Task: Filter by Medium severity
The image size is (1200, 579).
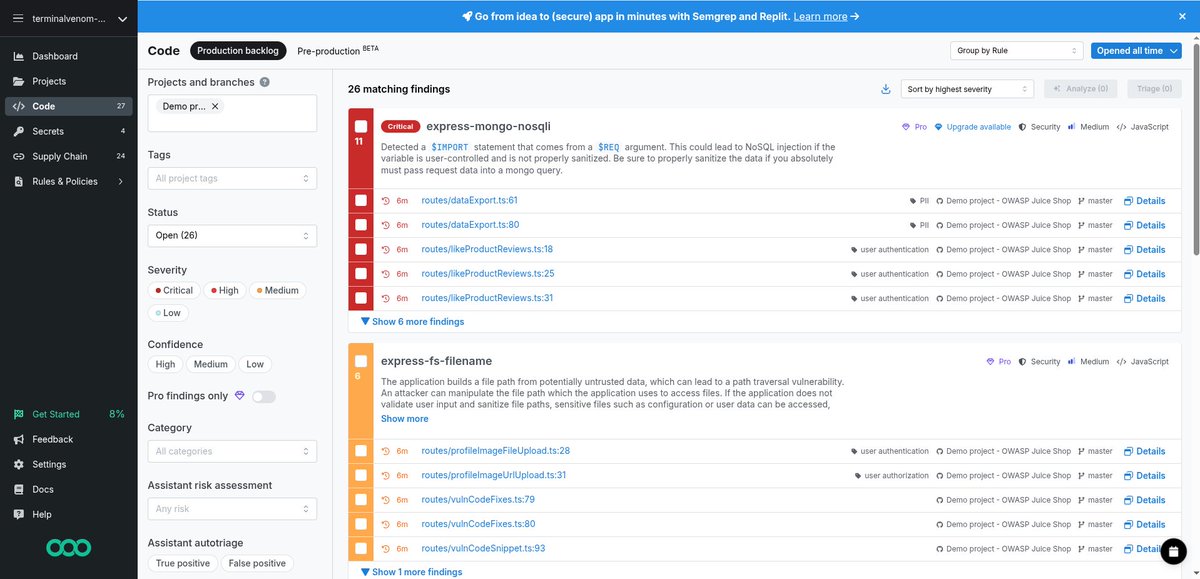Action: click(x=277, y=290)
